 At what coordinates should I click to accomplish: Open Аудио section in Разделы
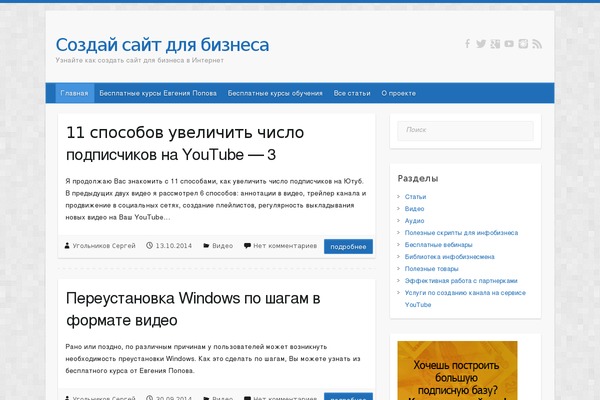point(414,221)
